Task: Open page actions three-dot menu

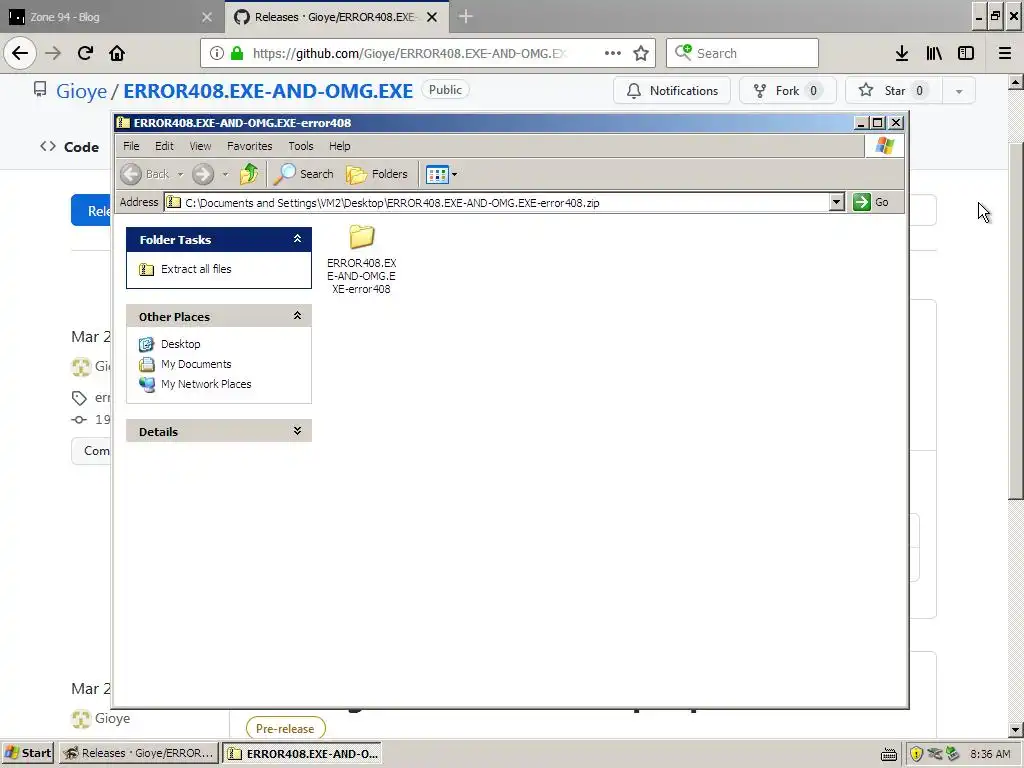Action: pyautogui.click(x=613, y=53)
